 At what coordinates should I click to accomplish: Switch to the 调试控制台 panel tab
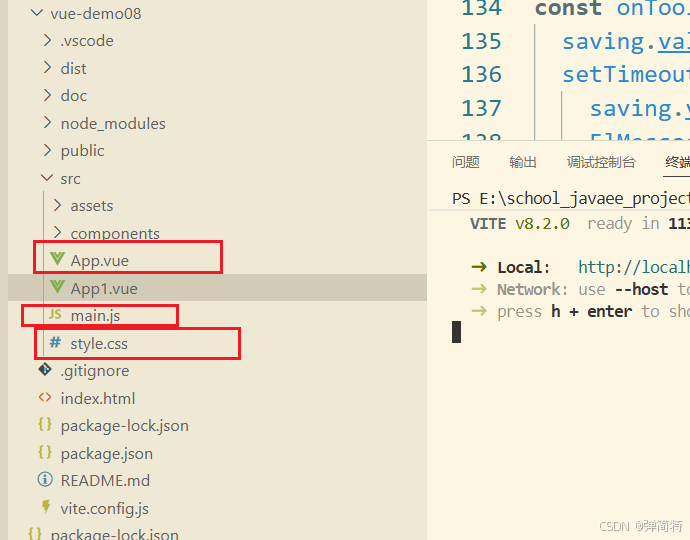[601, 162]
